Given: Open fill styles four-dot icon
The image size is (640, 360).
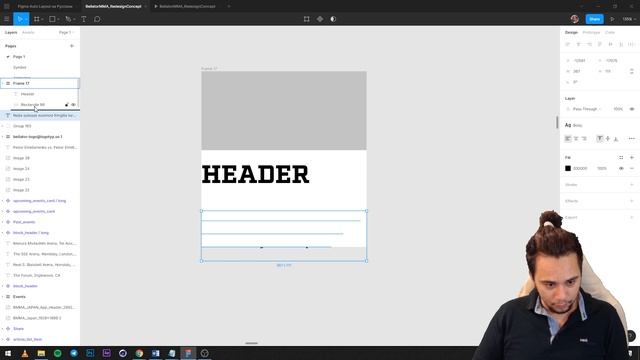Looking at the screenshot, I should point(621,157).
